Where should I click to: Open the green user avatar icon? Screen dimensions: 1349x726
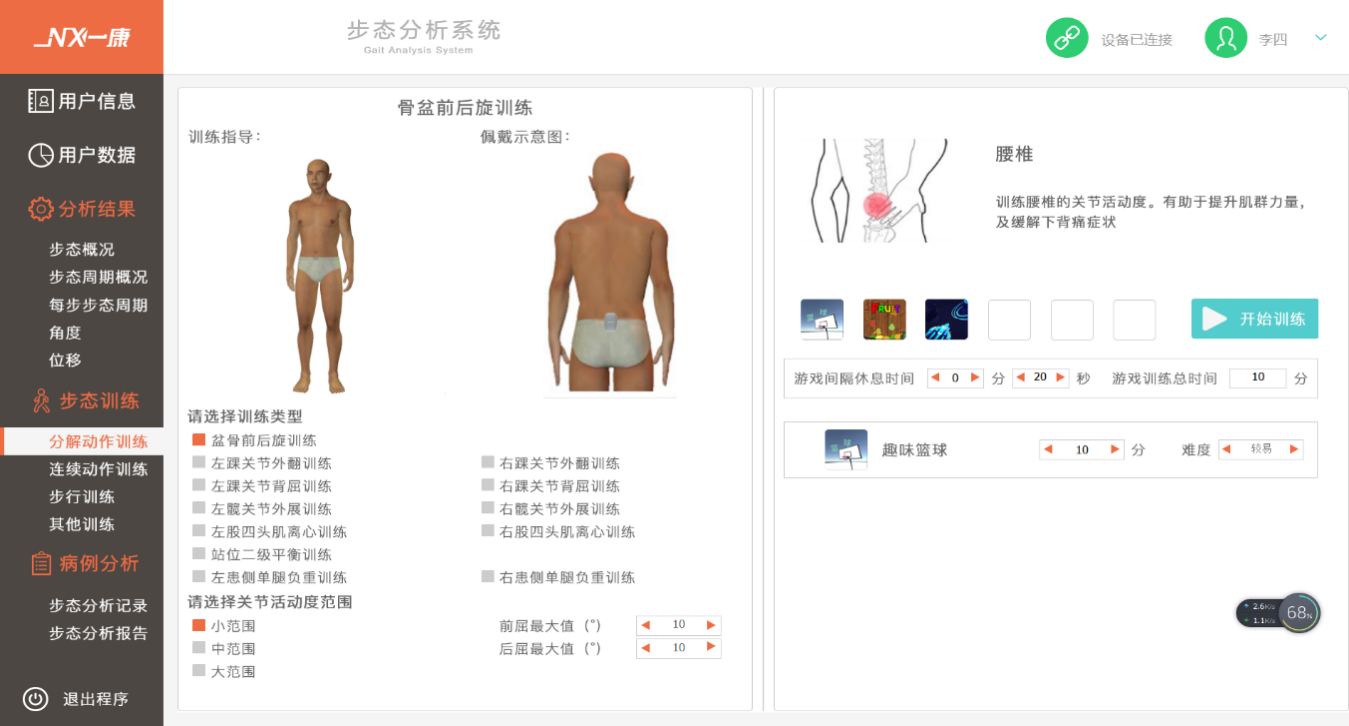pos(1226,38)
